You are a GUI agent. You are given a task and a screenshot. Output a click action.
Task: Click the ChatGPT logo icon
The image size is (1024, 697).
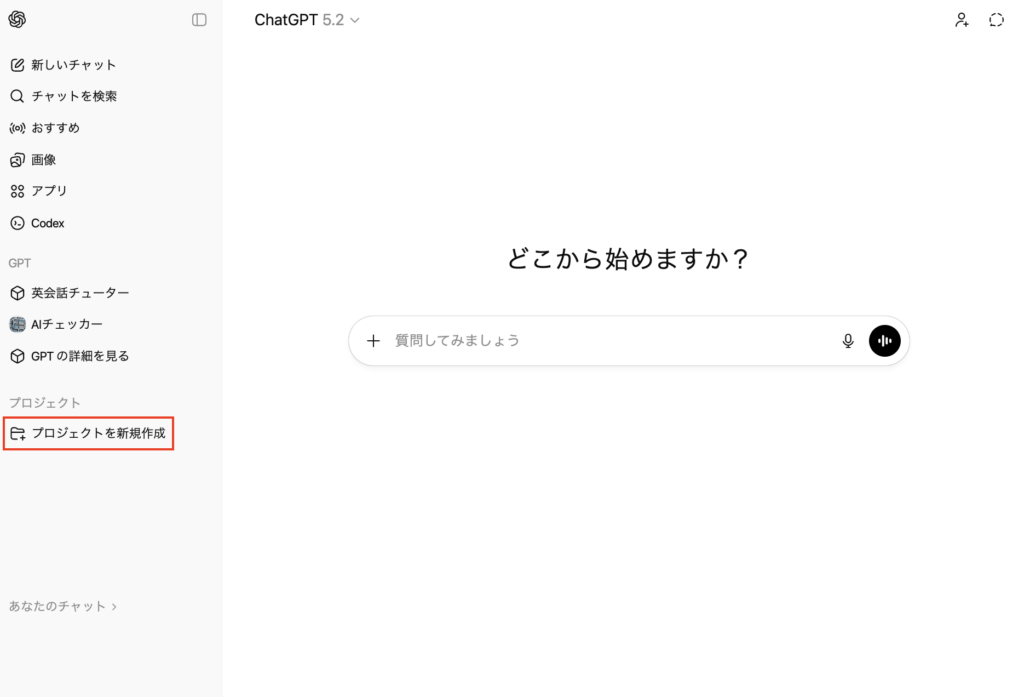click(17, 20)
